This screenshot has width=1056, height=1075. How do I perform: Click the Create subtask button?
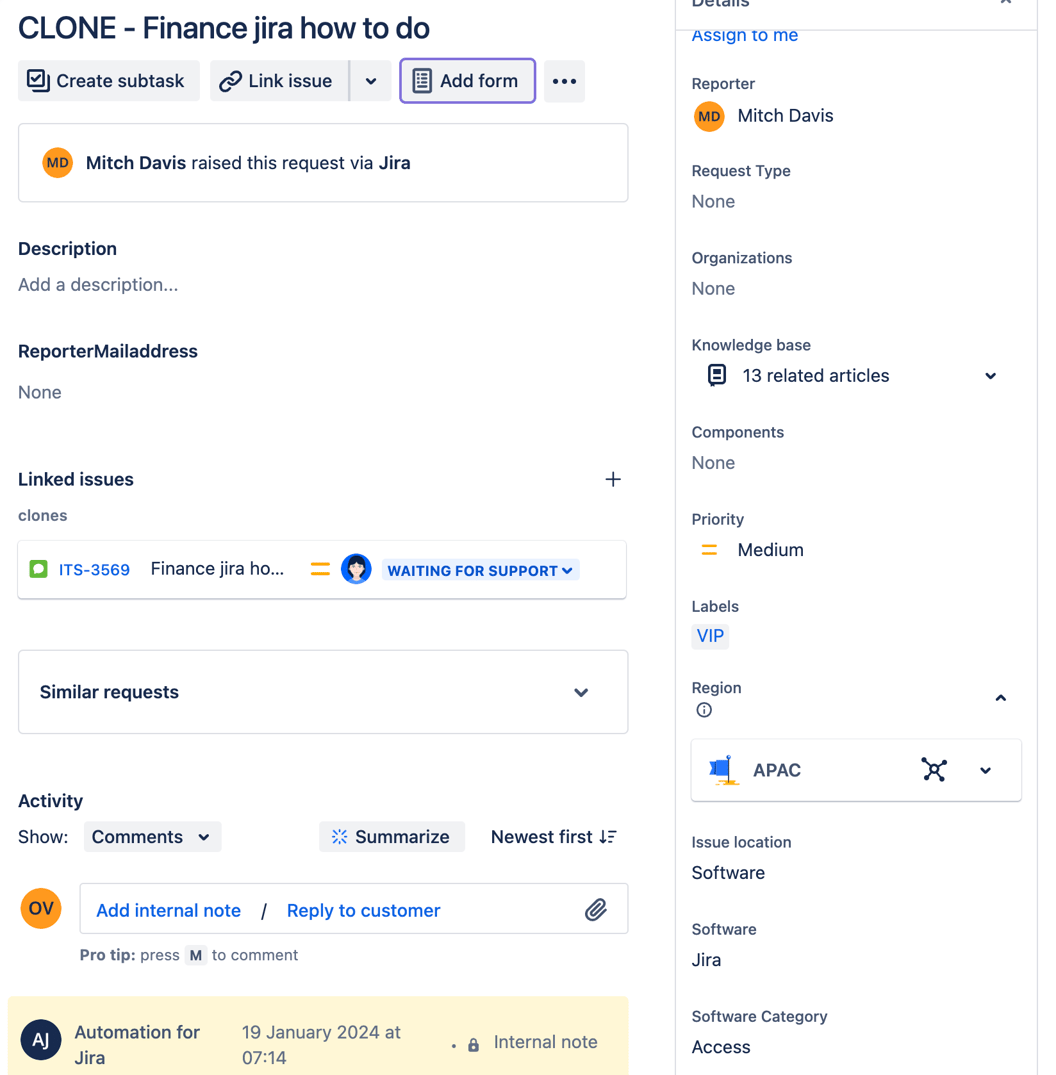click(x=108, y=81)
